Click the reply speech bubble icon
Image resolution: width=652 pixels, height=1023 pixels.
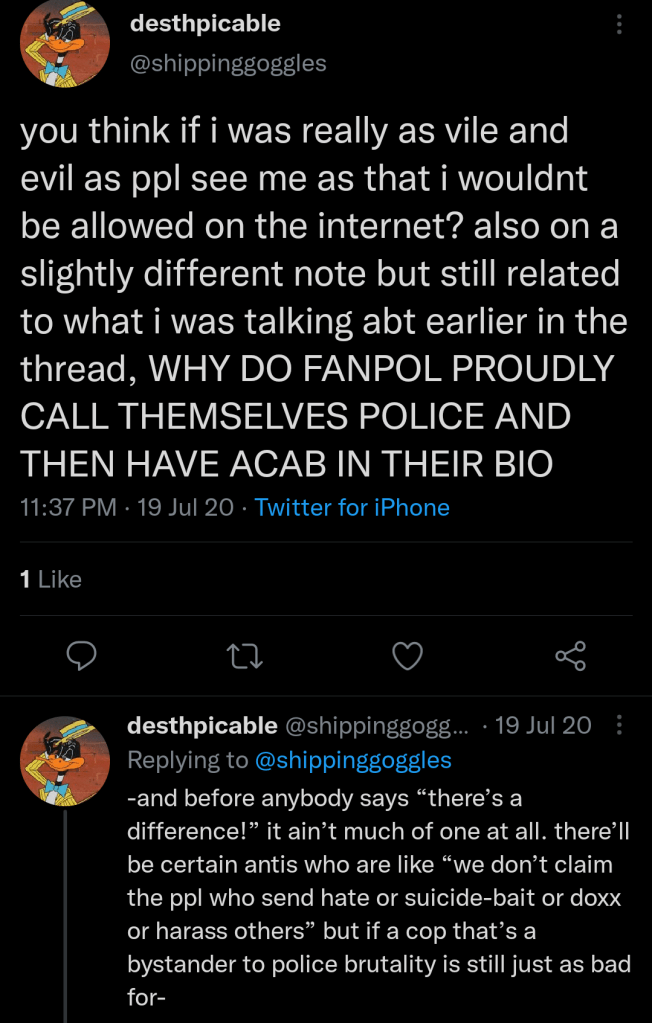point(81,655)
